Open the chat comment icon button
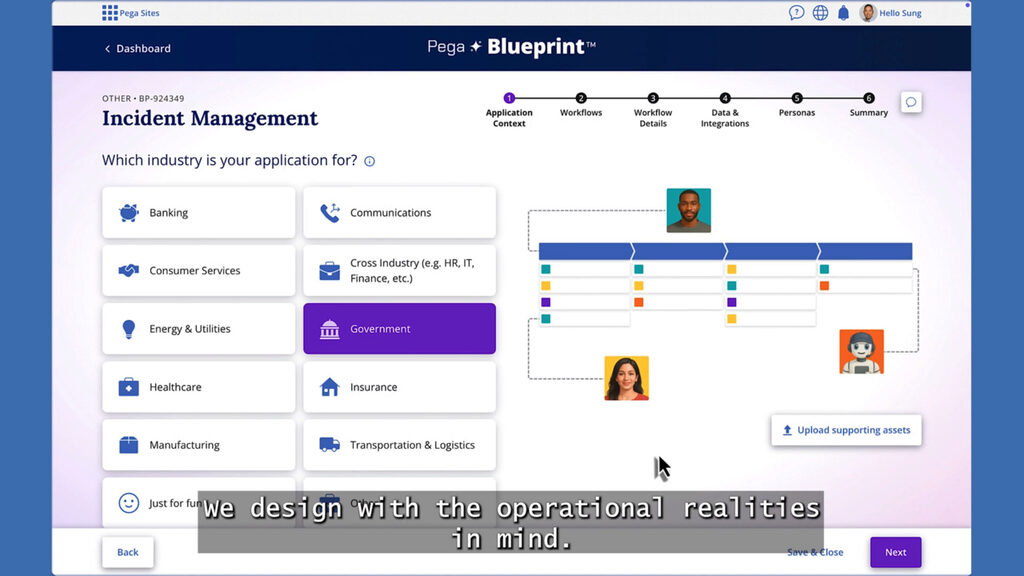The width and height of the screenshot is (1024, 576). click(x=911, y=102)
